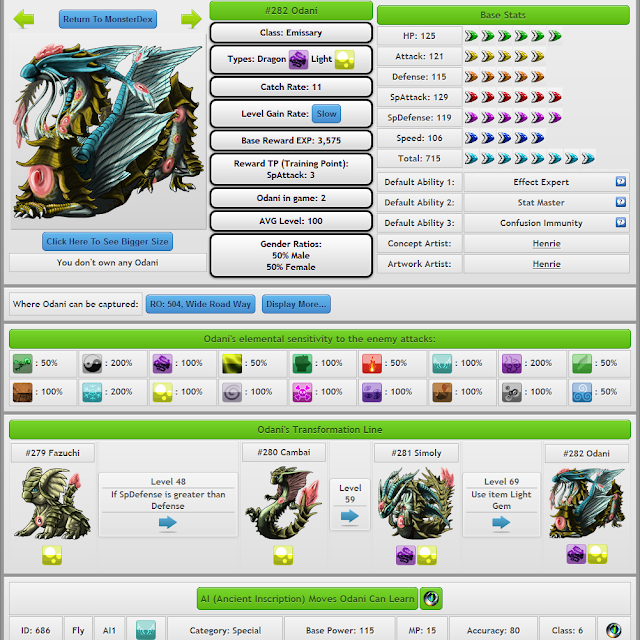Click the teal type icon in move ID 686 row
This screenshot has width=640, height=640.
[x=146, y=630]
